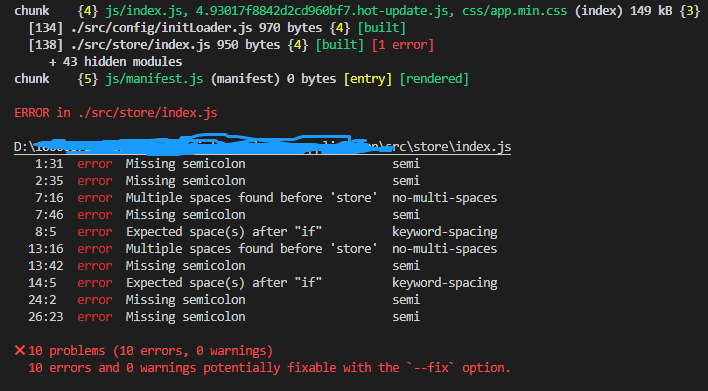Click '10 problems (10 errors, 0 warnings)' summary
This screenshot has width=708, height=391.
tap(150, 351)
